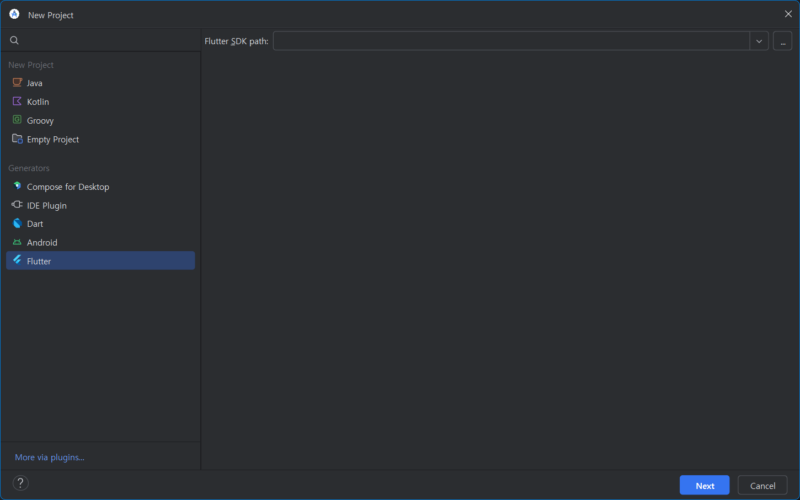Click the Compose for Desktop icon
This screenshot has width=800, height=500.
pyautogui.click(x=17, y=186)
